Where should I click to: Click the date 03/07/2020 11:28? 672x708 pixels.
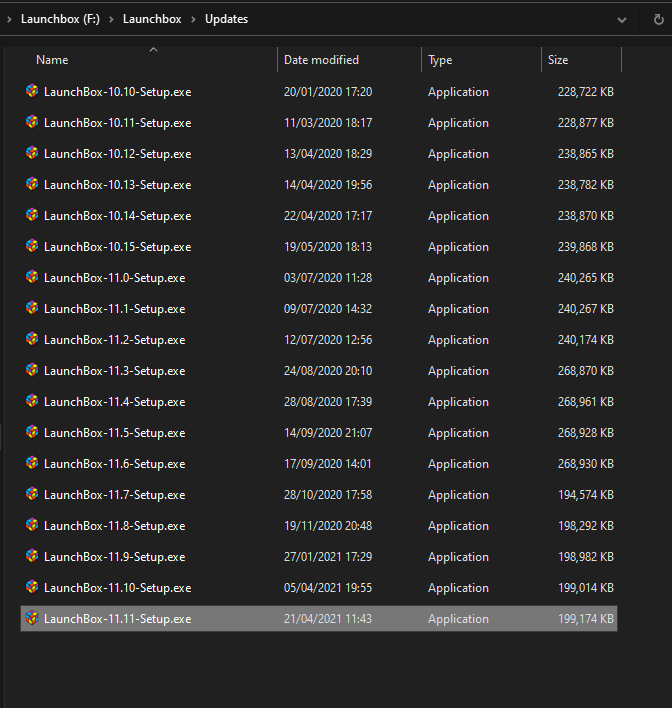pos(328,278)
